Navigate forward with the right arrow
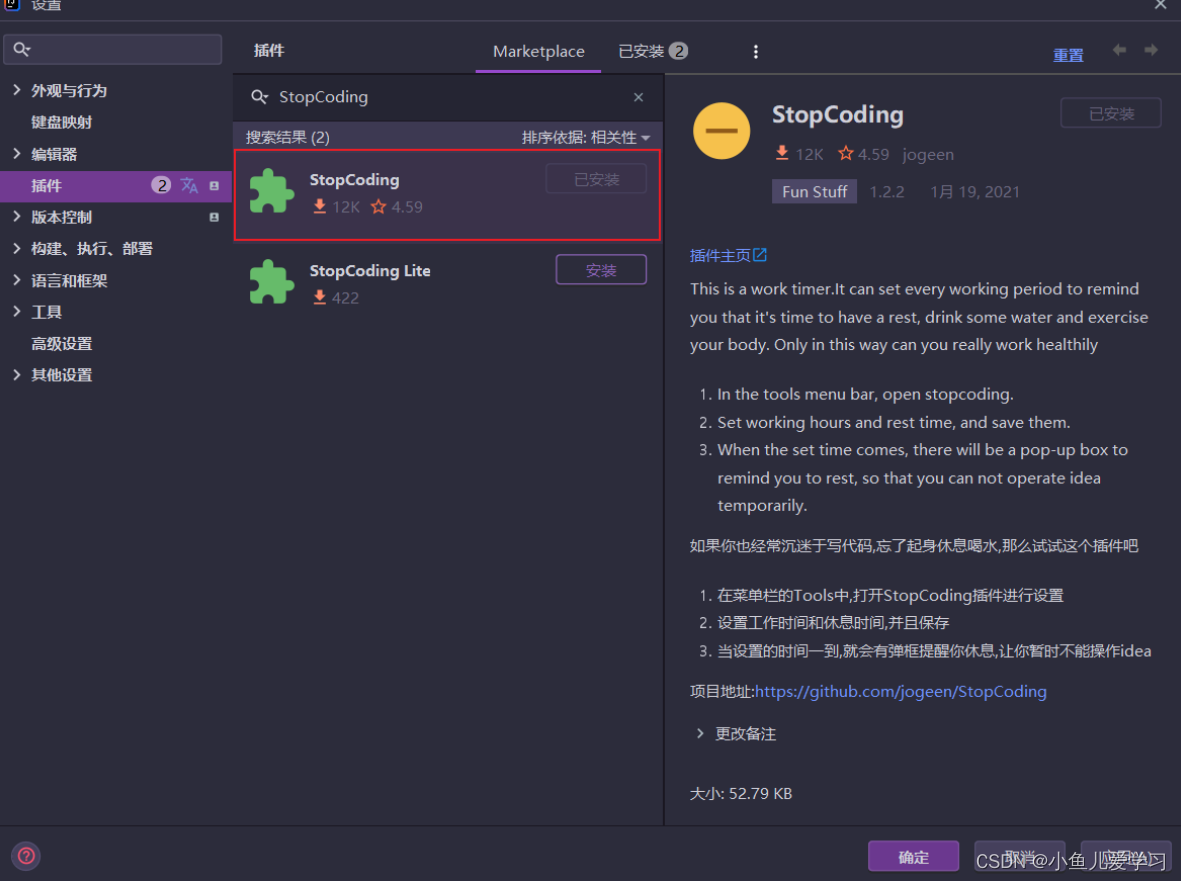 [x=1151, y=50]
